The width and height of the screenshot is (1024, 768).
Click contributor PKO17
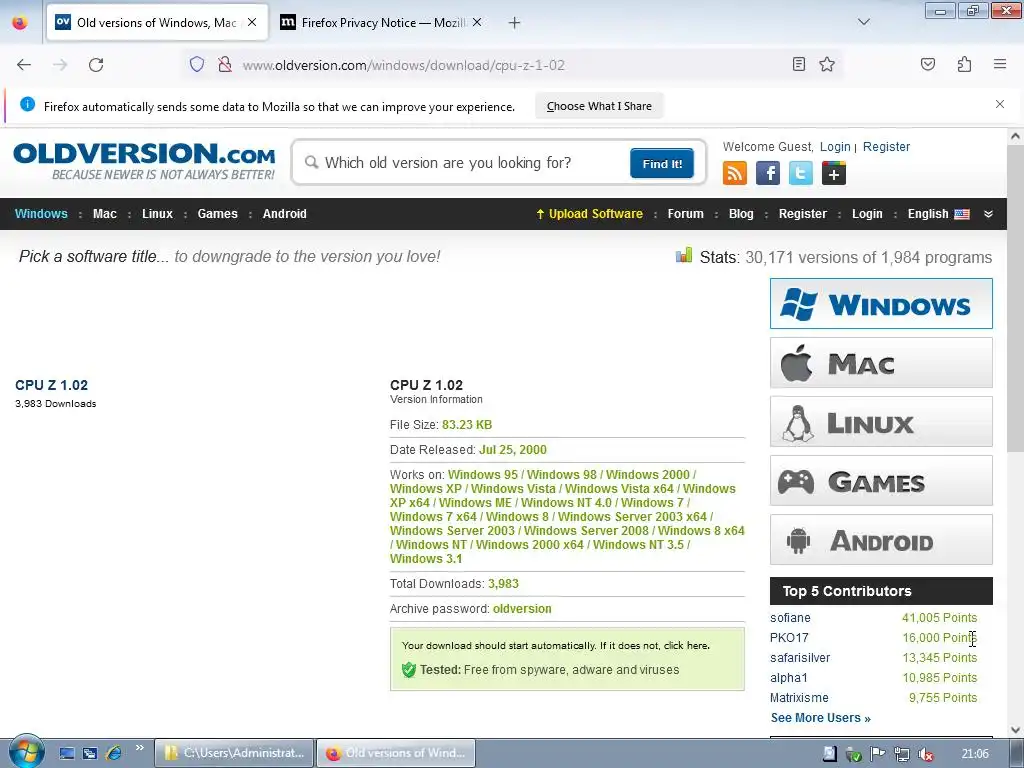coord(789,637)
